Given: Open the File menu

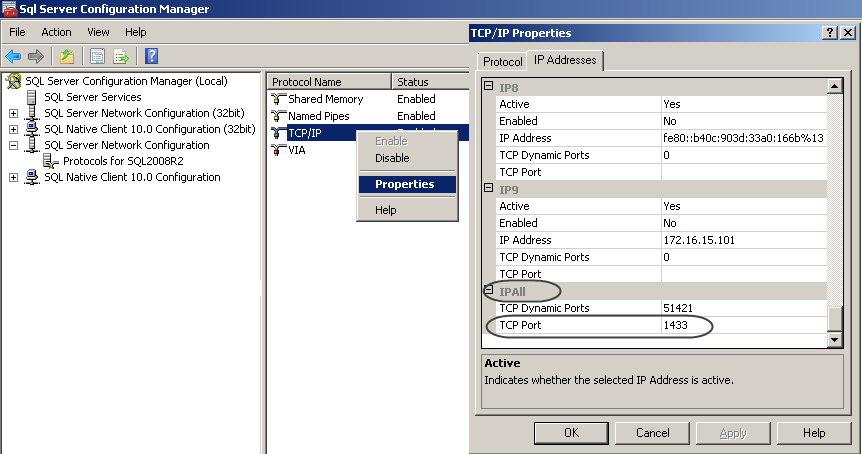Looking at the screenshot, I should [x=17, y=32].
